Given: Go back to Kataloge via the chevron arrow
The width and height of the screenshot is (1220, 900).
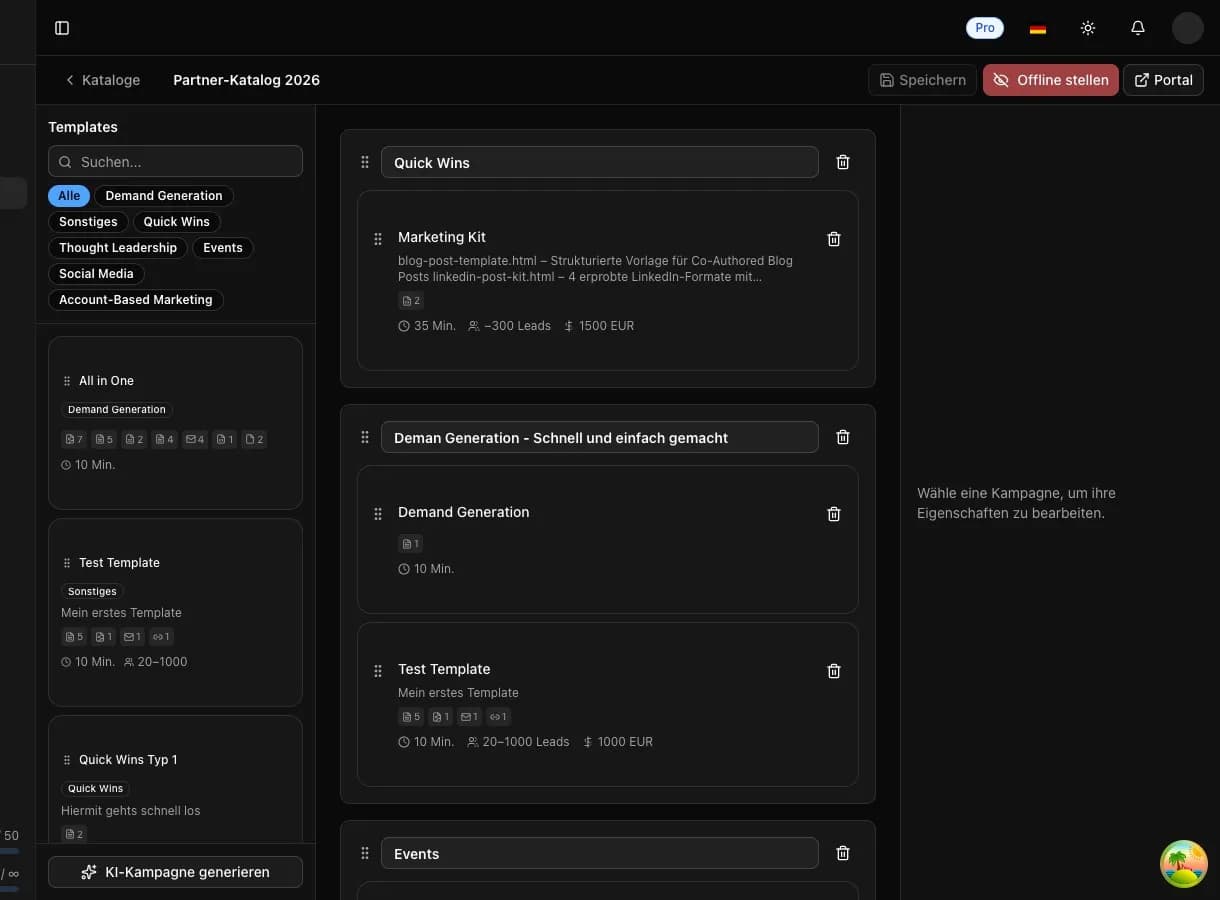Looking at the screenshot, I should point(68,80).
